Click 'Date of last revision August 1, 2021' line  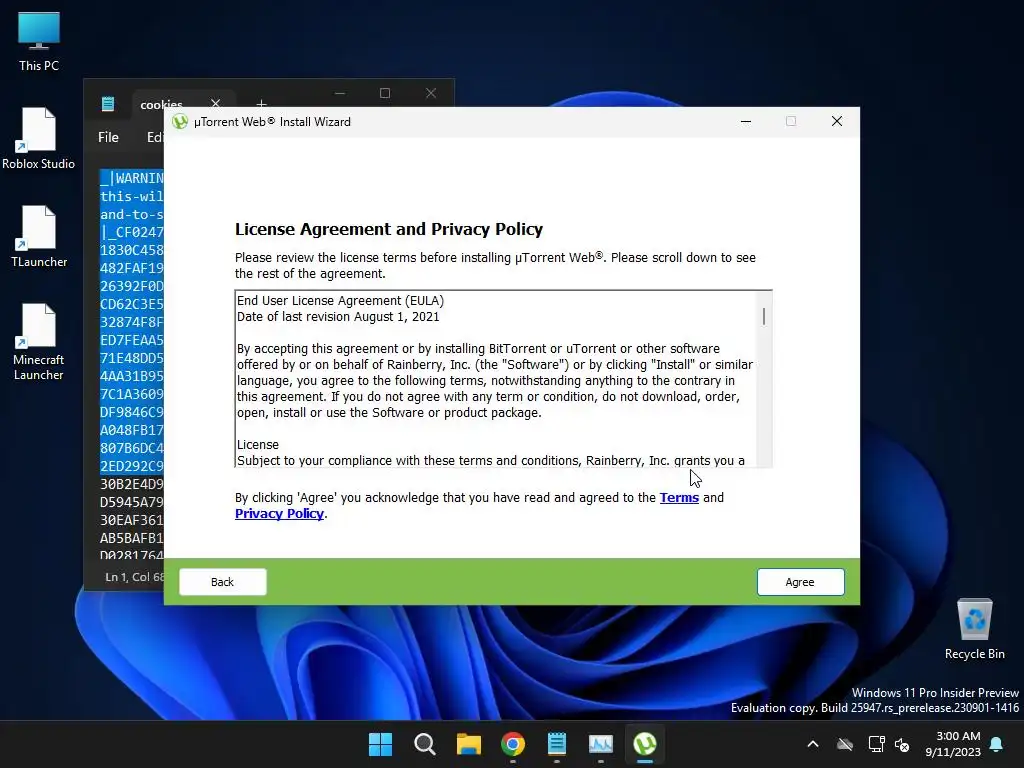pyautogui.click(x=338, y=317)
